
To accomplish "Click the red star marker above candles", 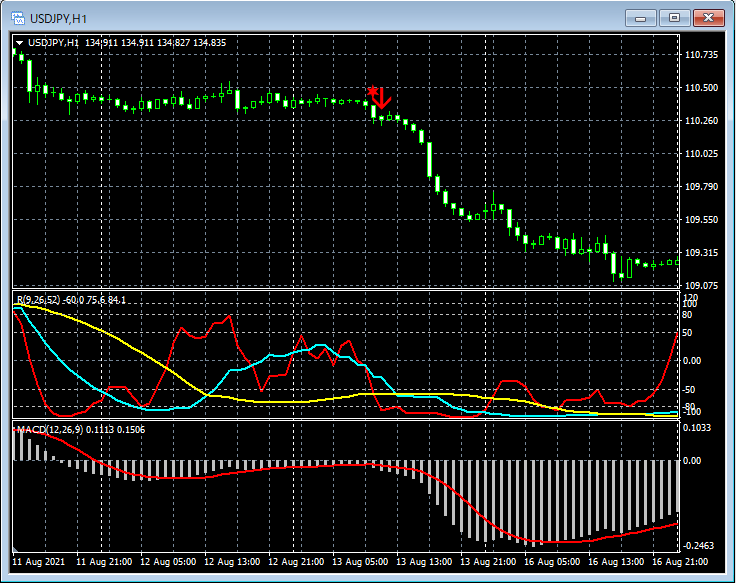I will coord(371,91).
